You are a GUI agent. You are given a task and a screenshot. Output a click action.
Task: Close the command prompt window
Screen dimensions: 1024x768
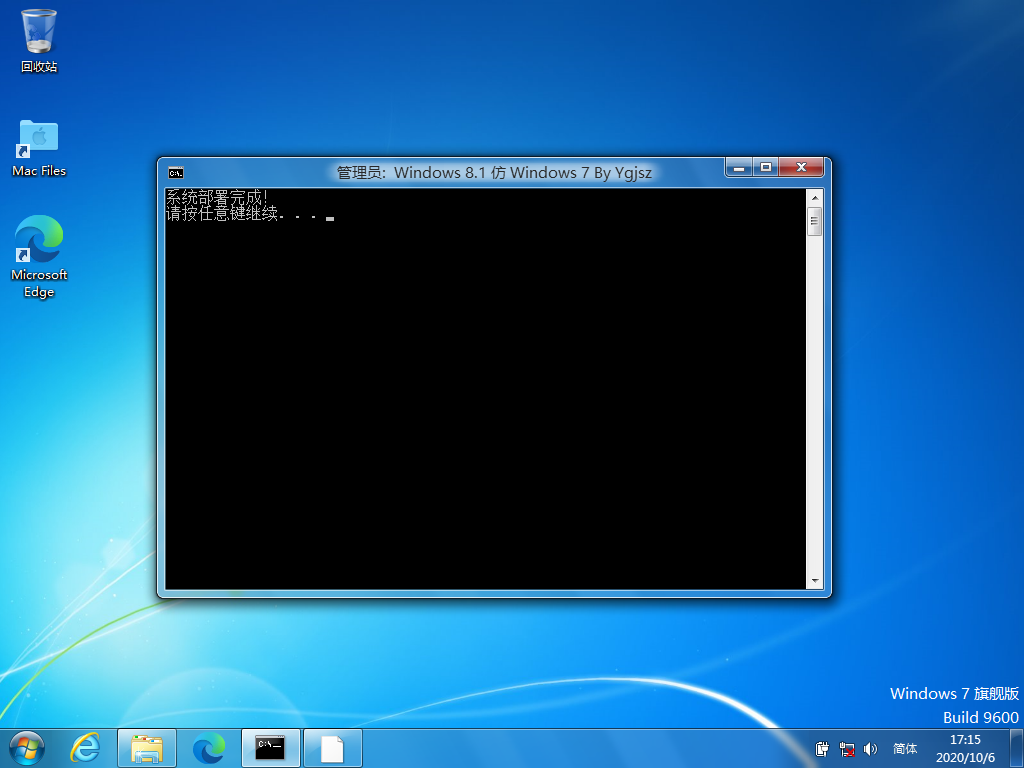tap(801, 168)
